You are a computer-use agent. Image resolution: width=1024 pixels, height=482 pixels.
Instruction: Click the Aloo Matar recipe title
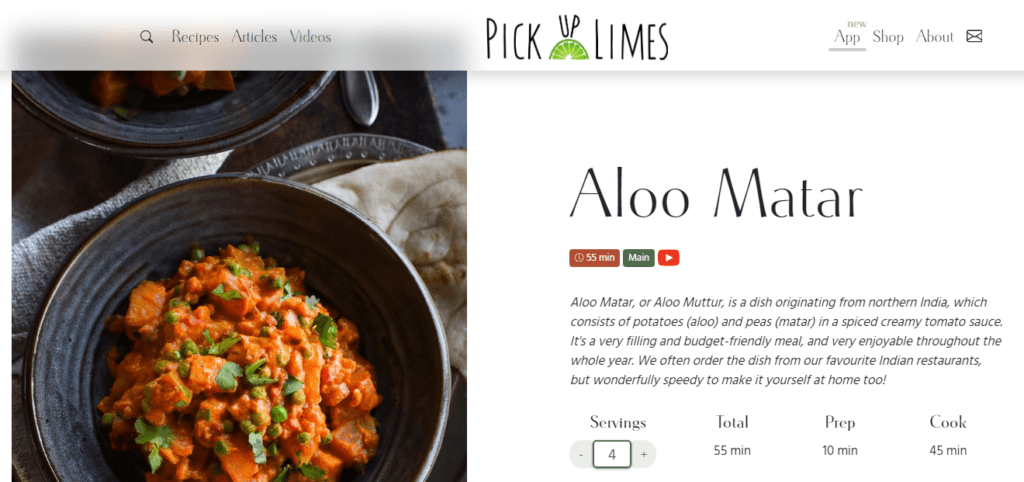pos(716,192)
